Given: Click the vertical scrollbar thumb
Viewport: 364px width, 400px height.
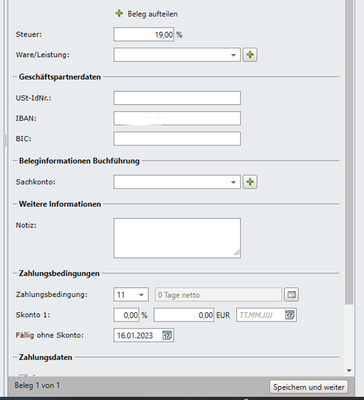Looking at the screenshot, I should coord(349,152).
